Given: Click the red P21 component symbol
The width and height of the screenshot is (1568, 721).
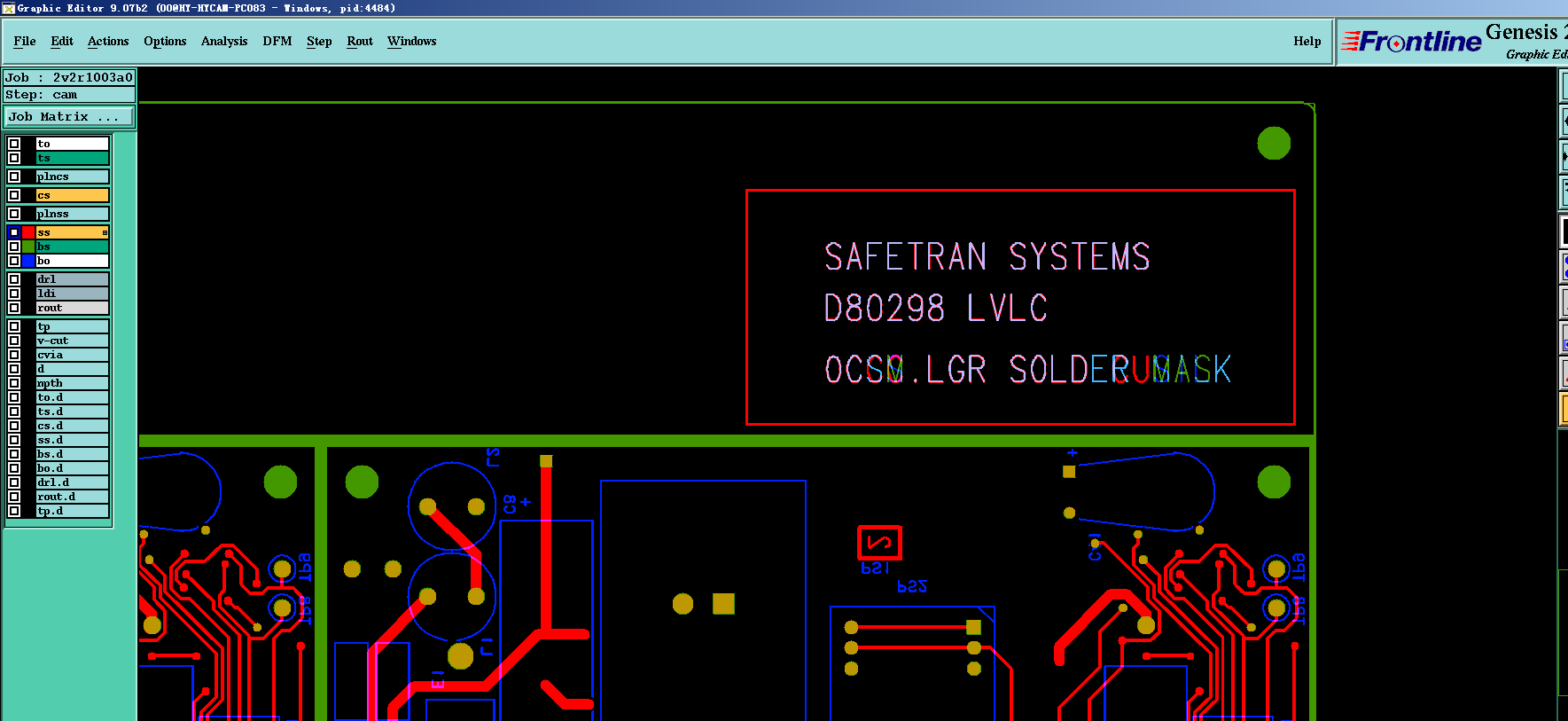Looking at the screenshot, I should (x=879, y=542).
